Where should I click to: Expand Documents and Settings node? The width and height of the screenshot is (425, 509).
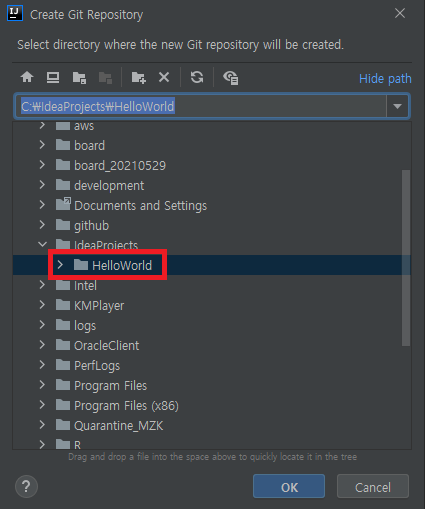(42, 205)
